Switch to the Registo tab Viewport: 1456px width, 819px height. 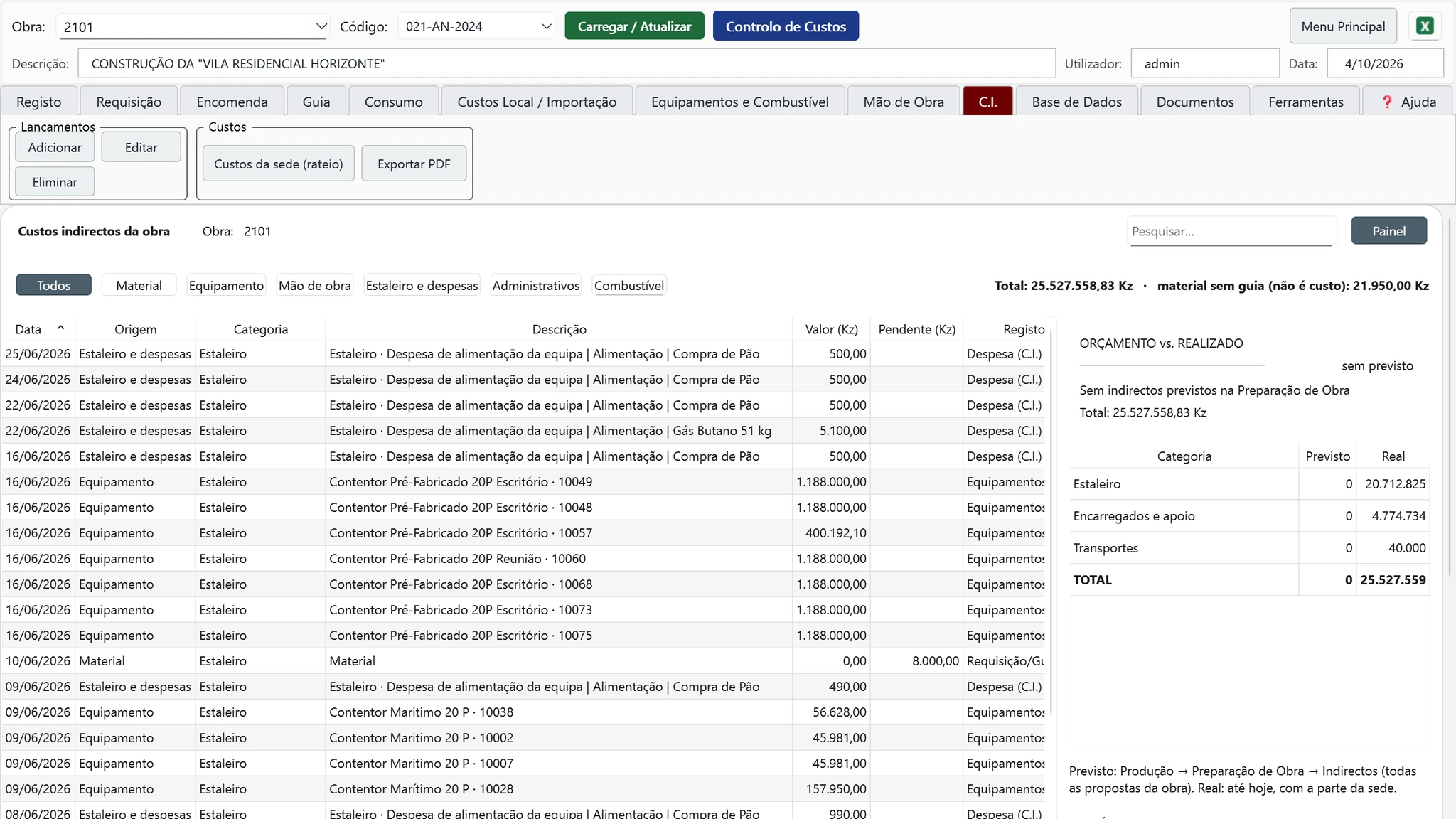pyautogui.click(x=39, y=102)
